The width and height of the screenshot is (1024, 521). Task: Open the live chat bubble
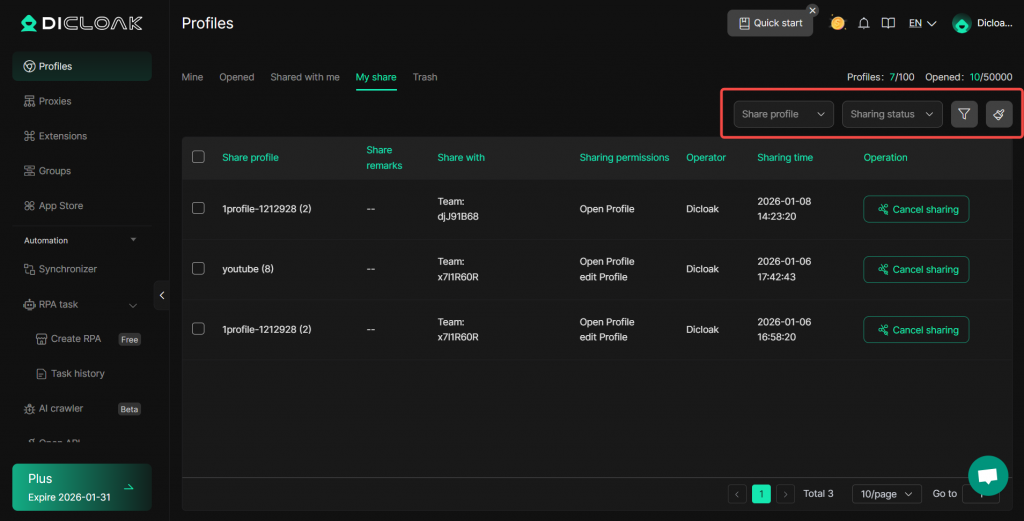pyautogui.click(x=987, y=476)
